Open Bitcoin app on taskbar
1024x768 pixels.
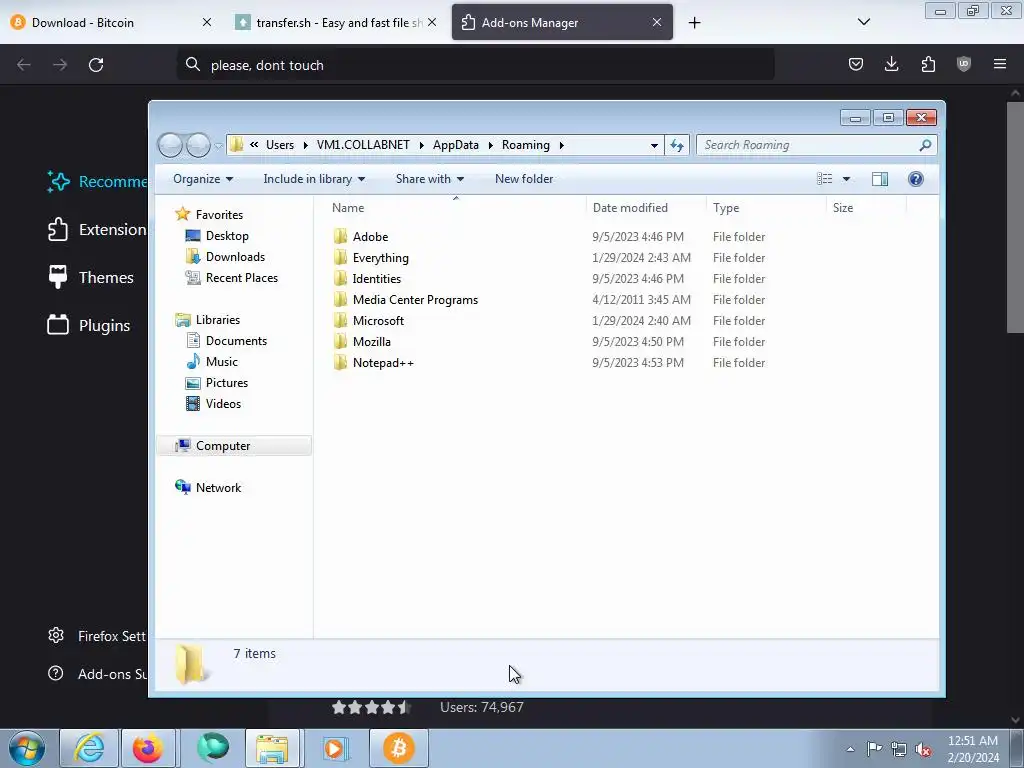tap(399, 748)
